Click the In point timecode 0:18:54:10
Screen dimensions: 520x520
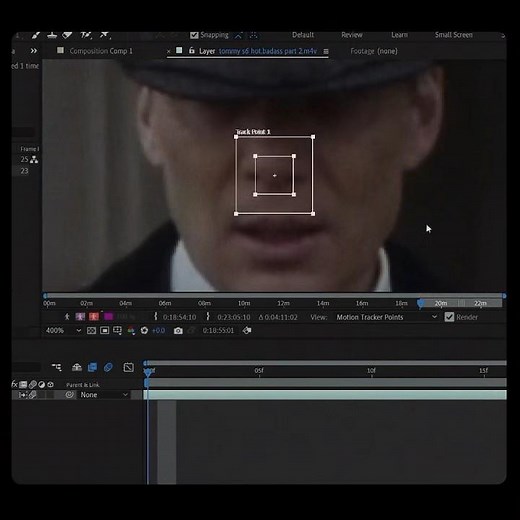pyautogui.click(x=179, y=317)
